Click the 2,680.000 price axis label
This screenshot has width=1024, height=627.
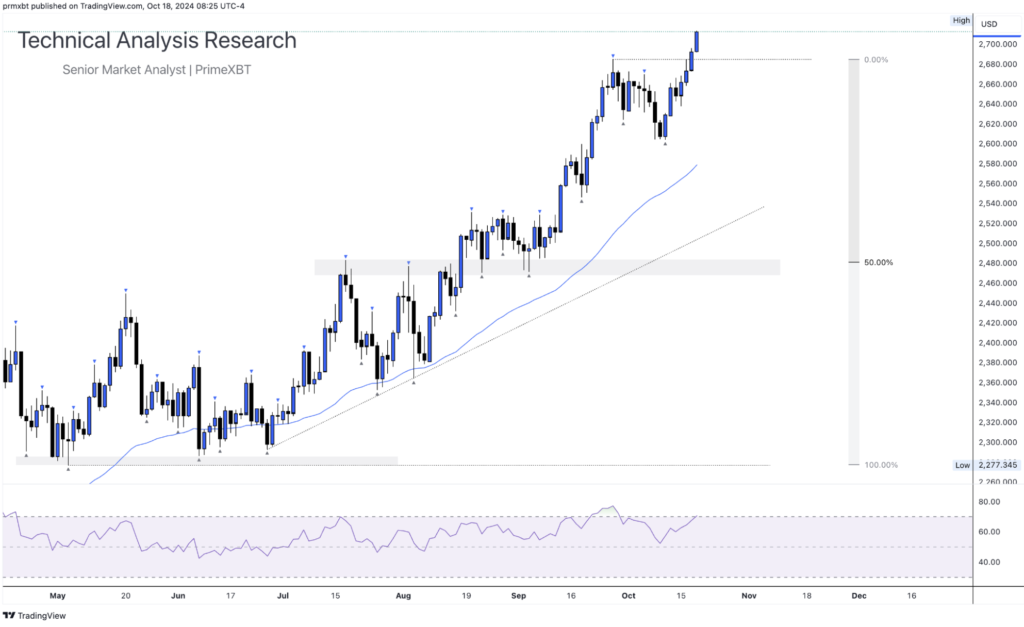pos(997,64)
